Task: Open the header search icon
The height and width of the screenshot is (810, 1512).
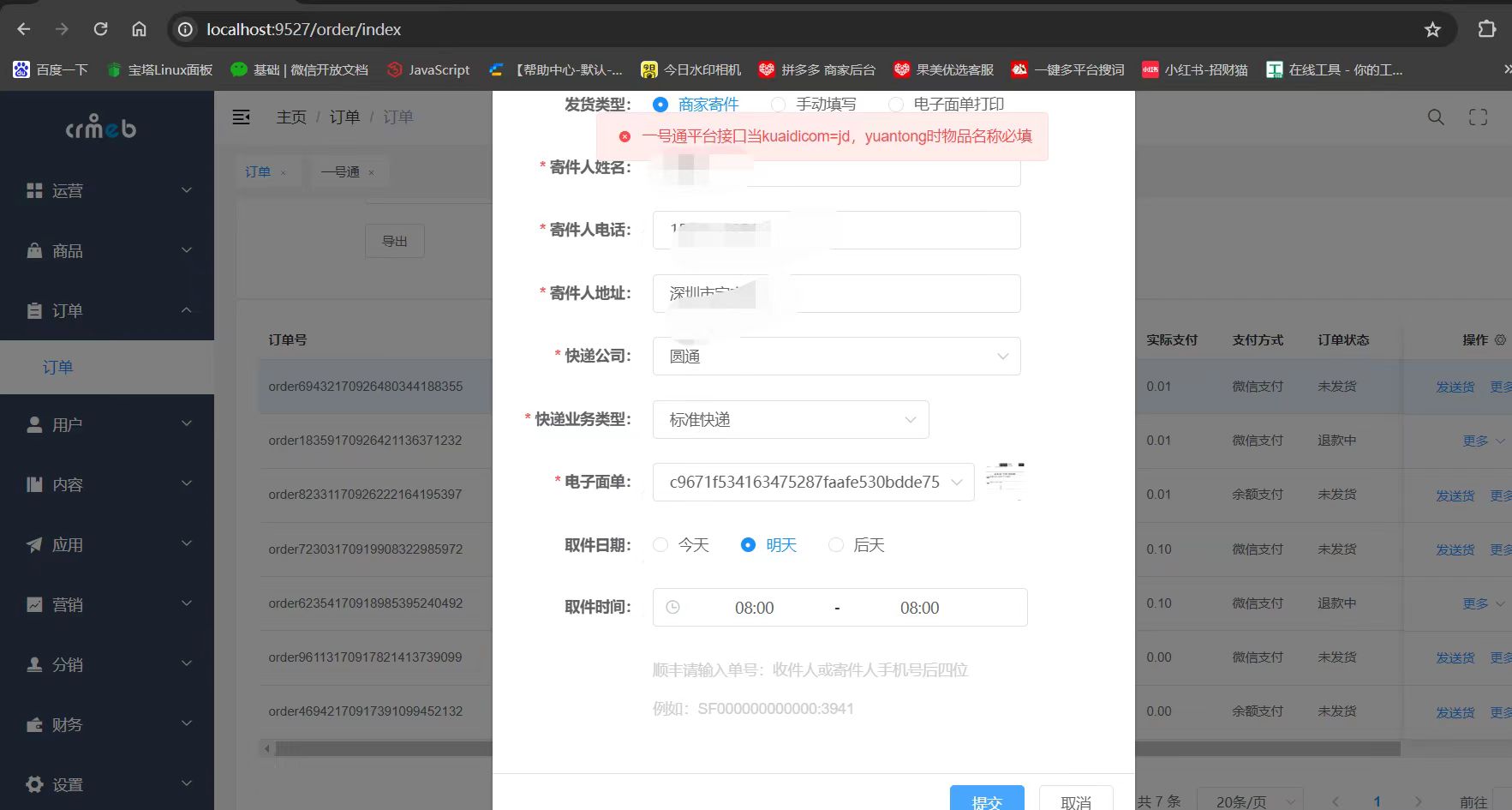Action: pyautogui.click(x=1436, y=117)
